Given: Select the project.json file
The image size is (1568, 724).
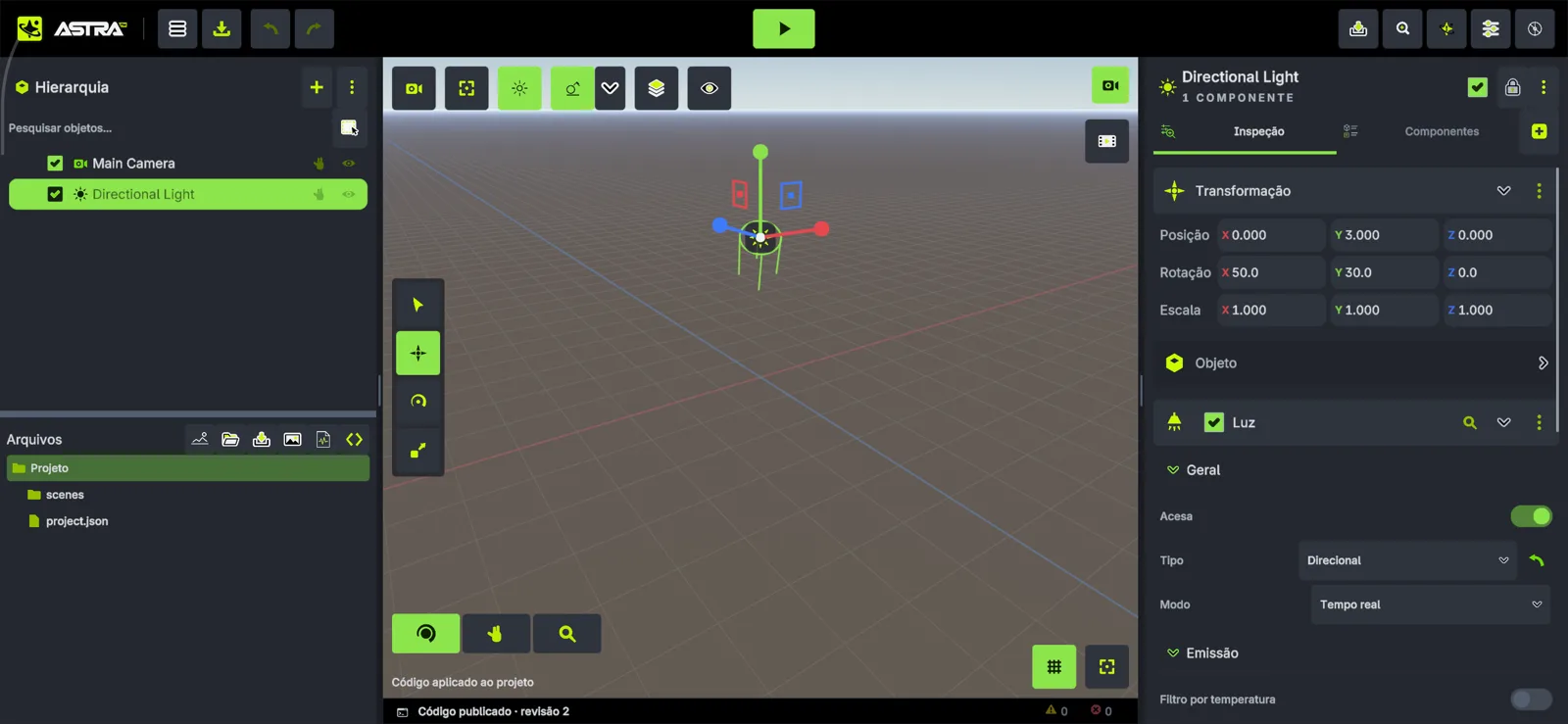Looking at the screenshot, I should click(76, 521).
